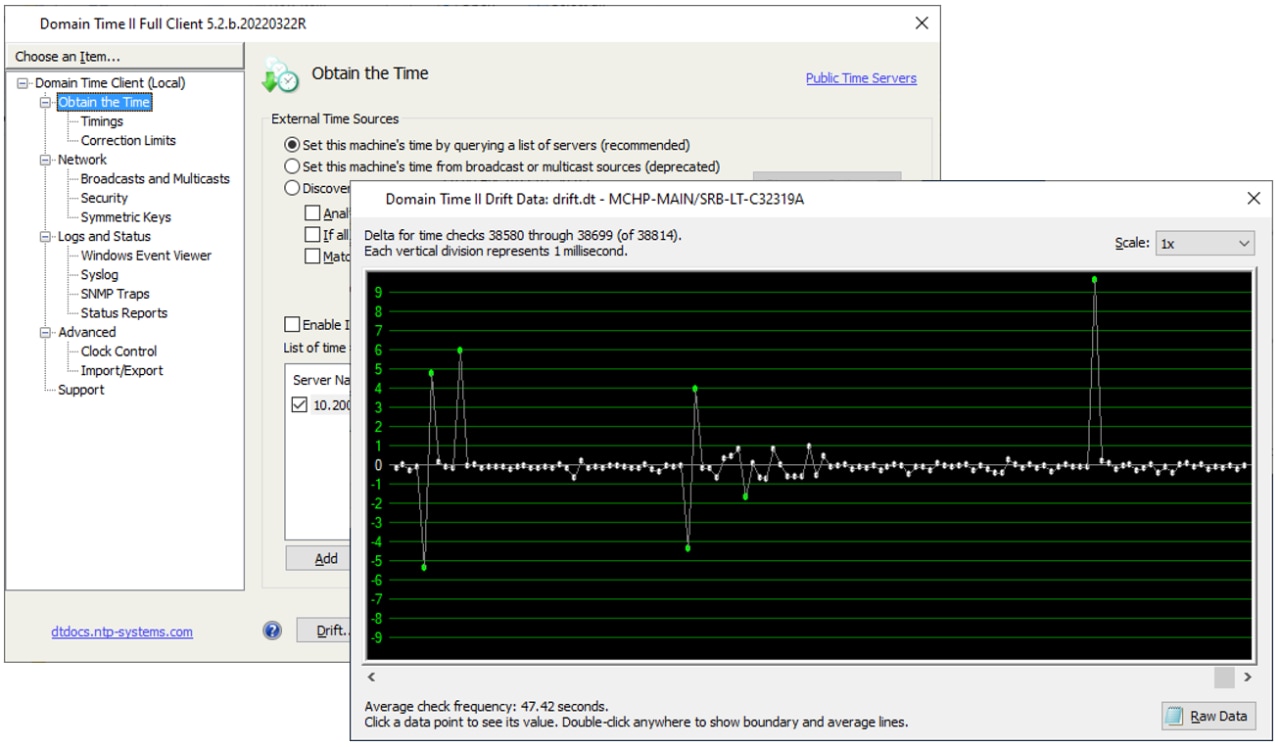This screenshot has height=747, width=1280.
Task: Open Windows Event Viewer settings page
Action: tap(148, 255)
